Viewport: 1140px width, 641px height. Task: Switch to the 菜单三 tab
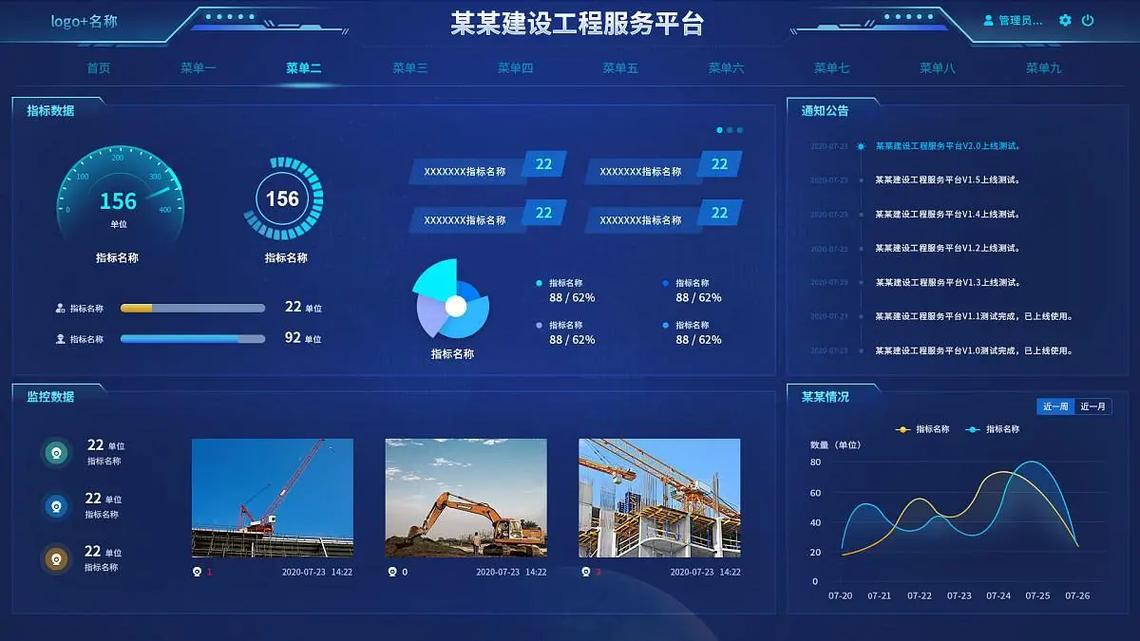(409, 67)
